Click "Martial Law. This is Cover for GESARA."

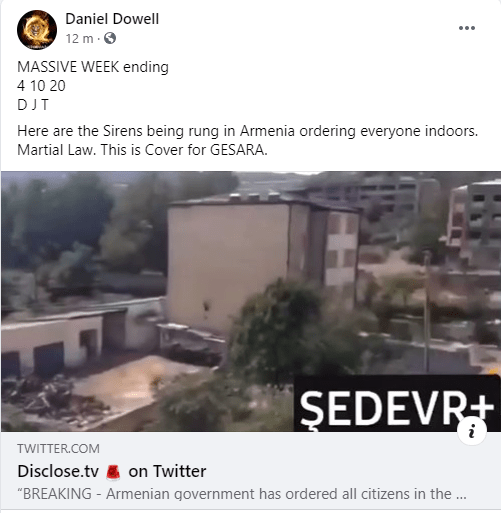142,150
